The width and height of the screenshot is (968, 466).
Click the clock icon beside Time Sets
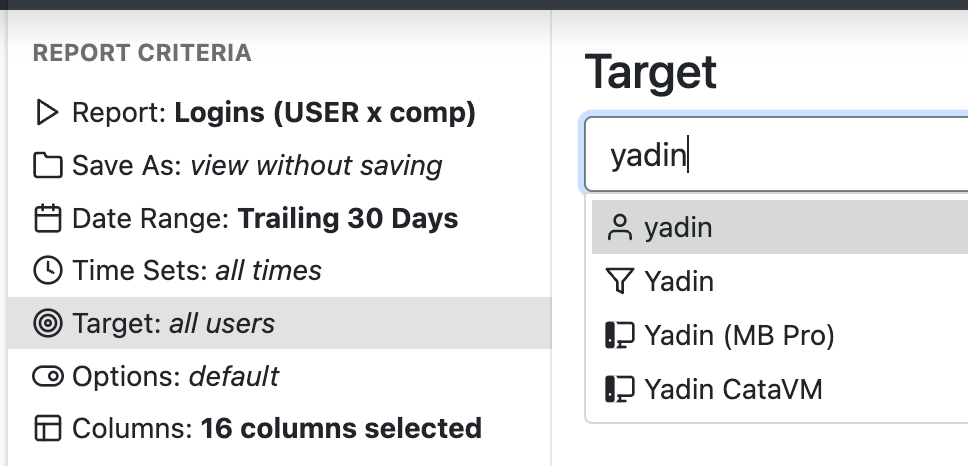[x=47, y=271]
